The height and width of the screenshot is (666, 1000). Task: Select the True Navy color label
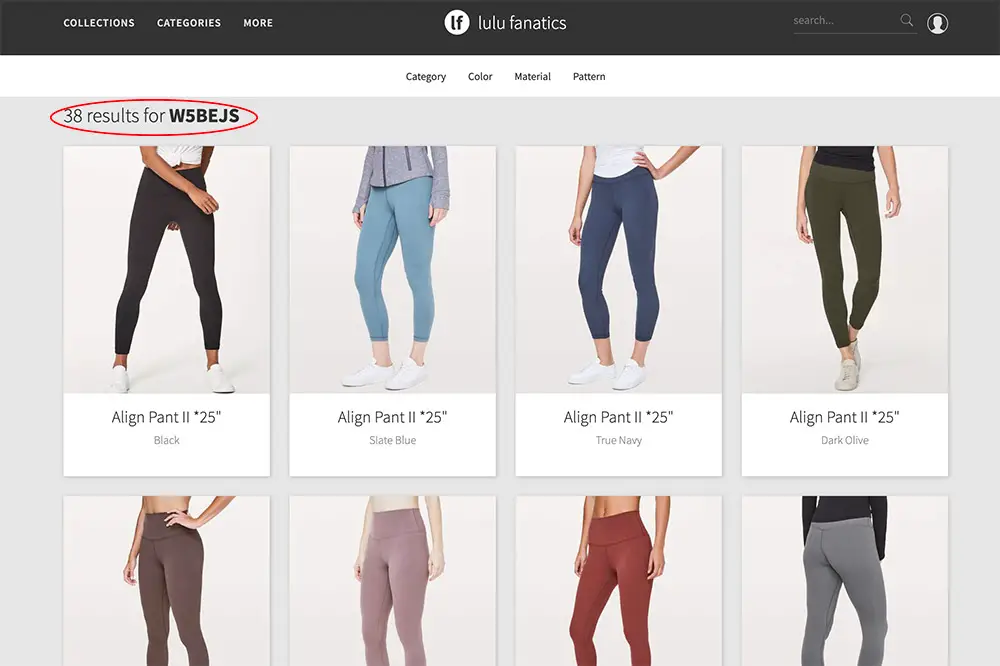point(619,440)
